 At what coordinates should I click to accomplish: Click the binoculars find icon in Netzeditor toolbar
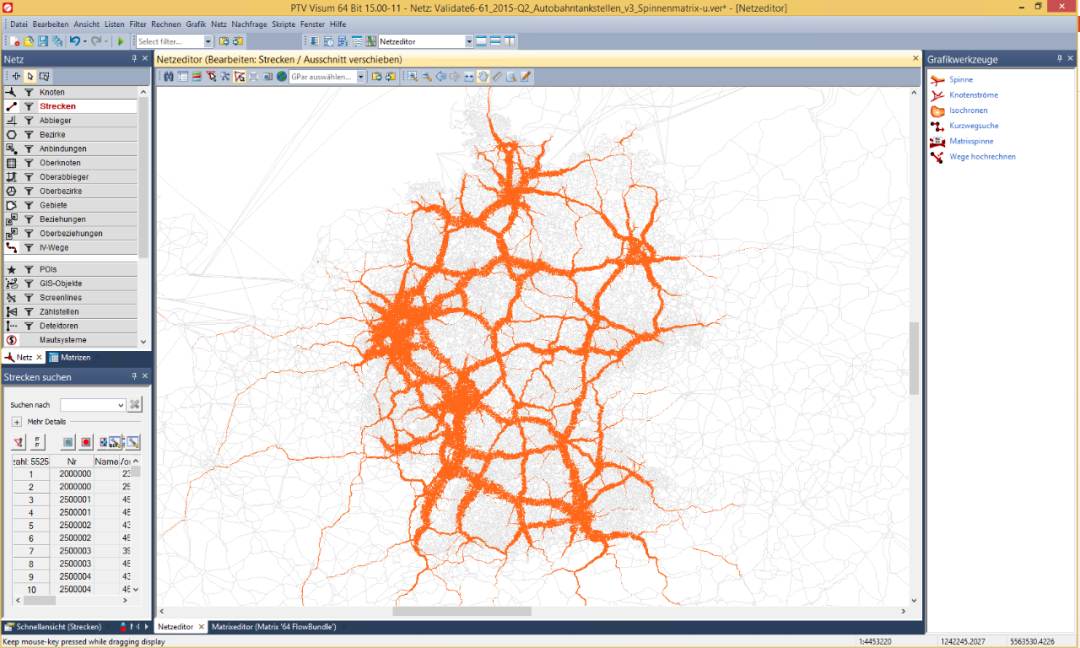(168, 76)
